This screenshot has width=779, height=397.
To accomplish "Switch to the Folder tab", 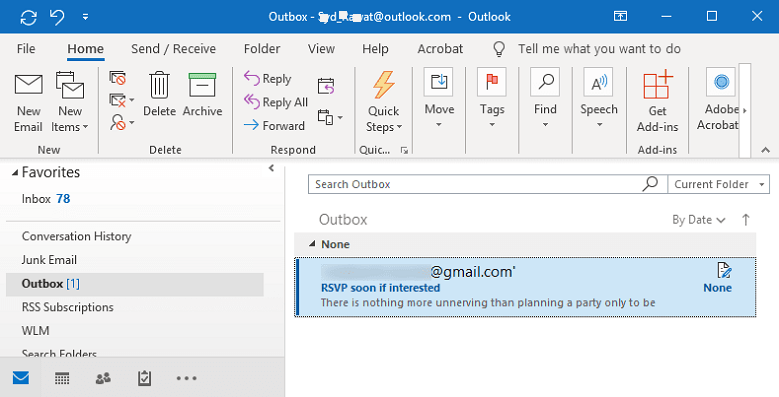I will [262, 49].
